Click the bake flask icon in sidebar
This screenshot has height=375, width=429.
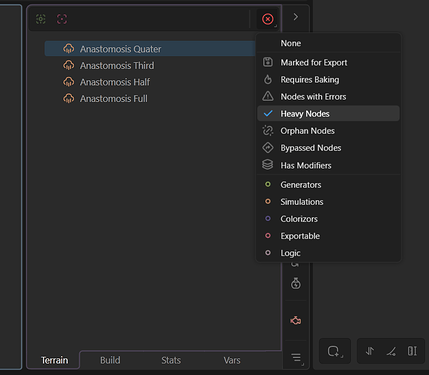tap(296, 283)
